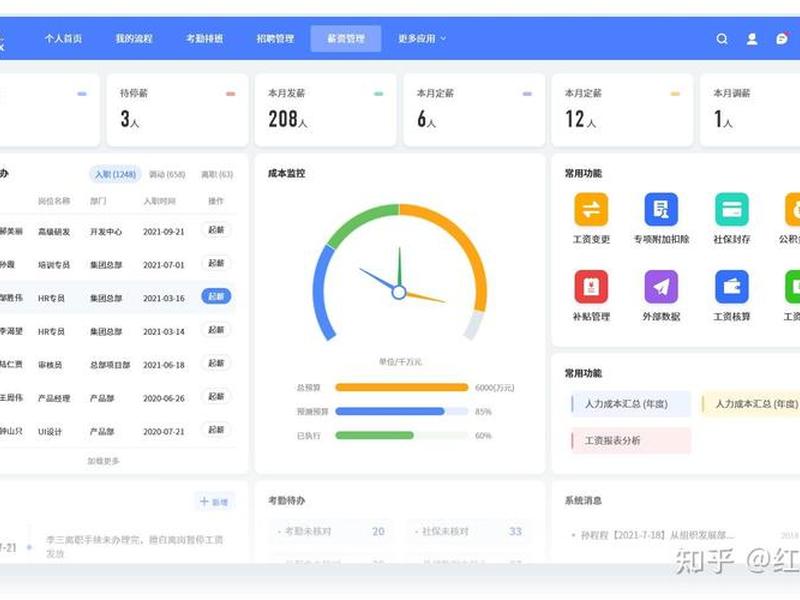Screen dimensions: 800x600
Task: Switch to the 离职 (63) tab
Action: pos(217,174)
